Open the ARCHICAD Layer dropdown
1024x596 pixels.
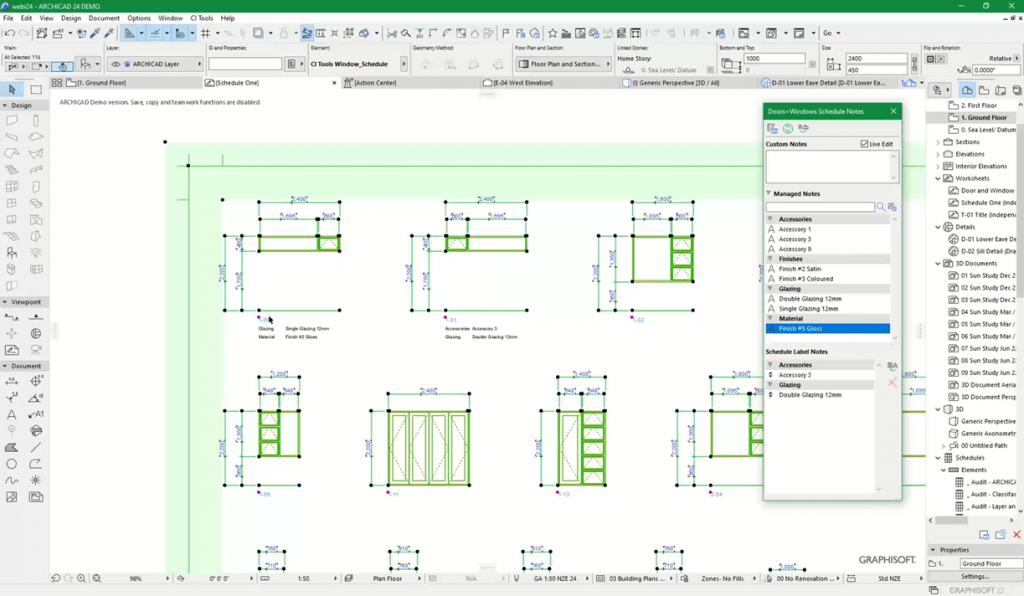[156, 64]
